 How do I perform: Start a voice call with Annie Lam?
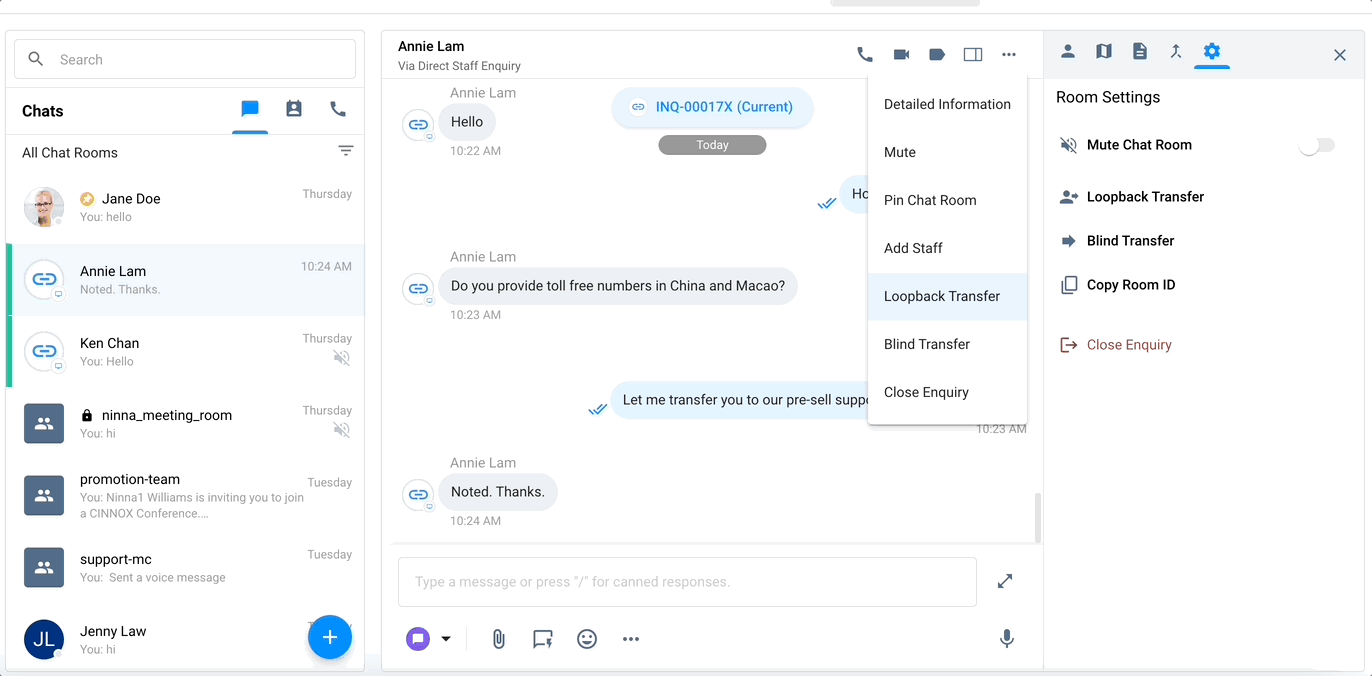[865, 55]
